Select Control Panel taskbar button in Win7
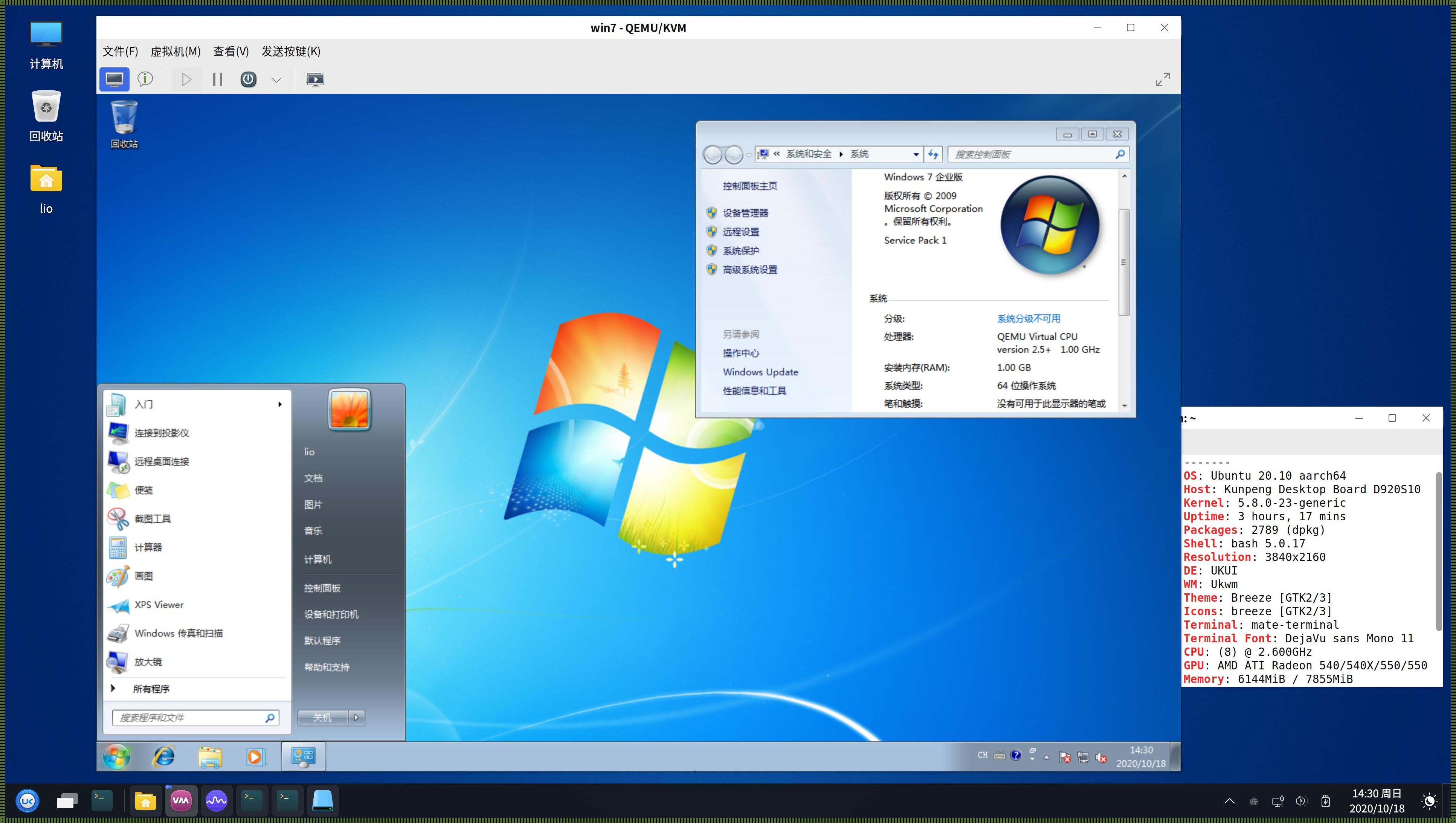Screen dimensions: 1456x823 click(304, 756)
